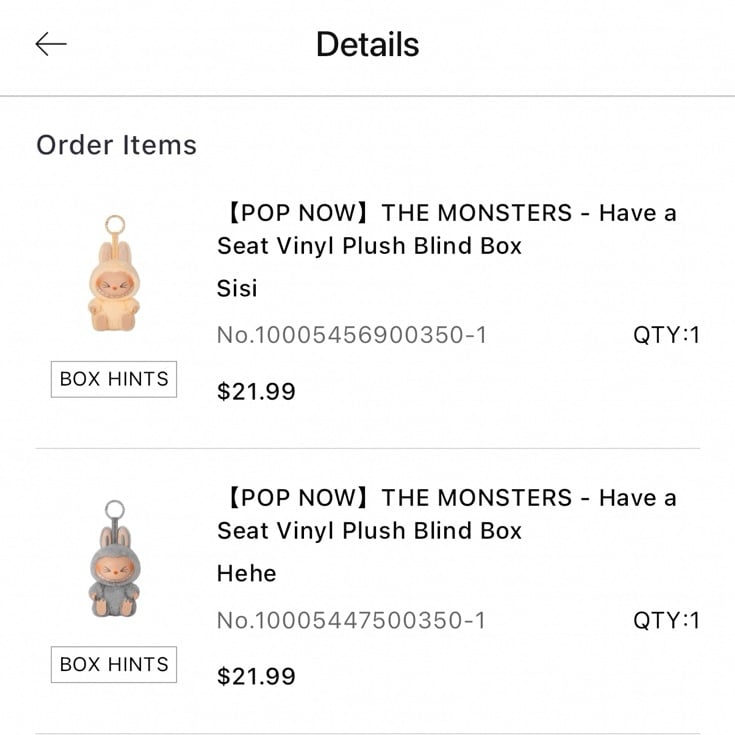735x735 pixels.
Task: Tap order number No.10005447500350-1
Action: 352,620
